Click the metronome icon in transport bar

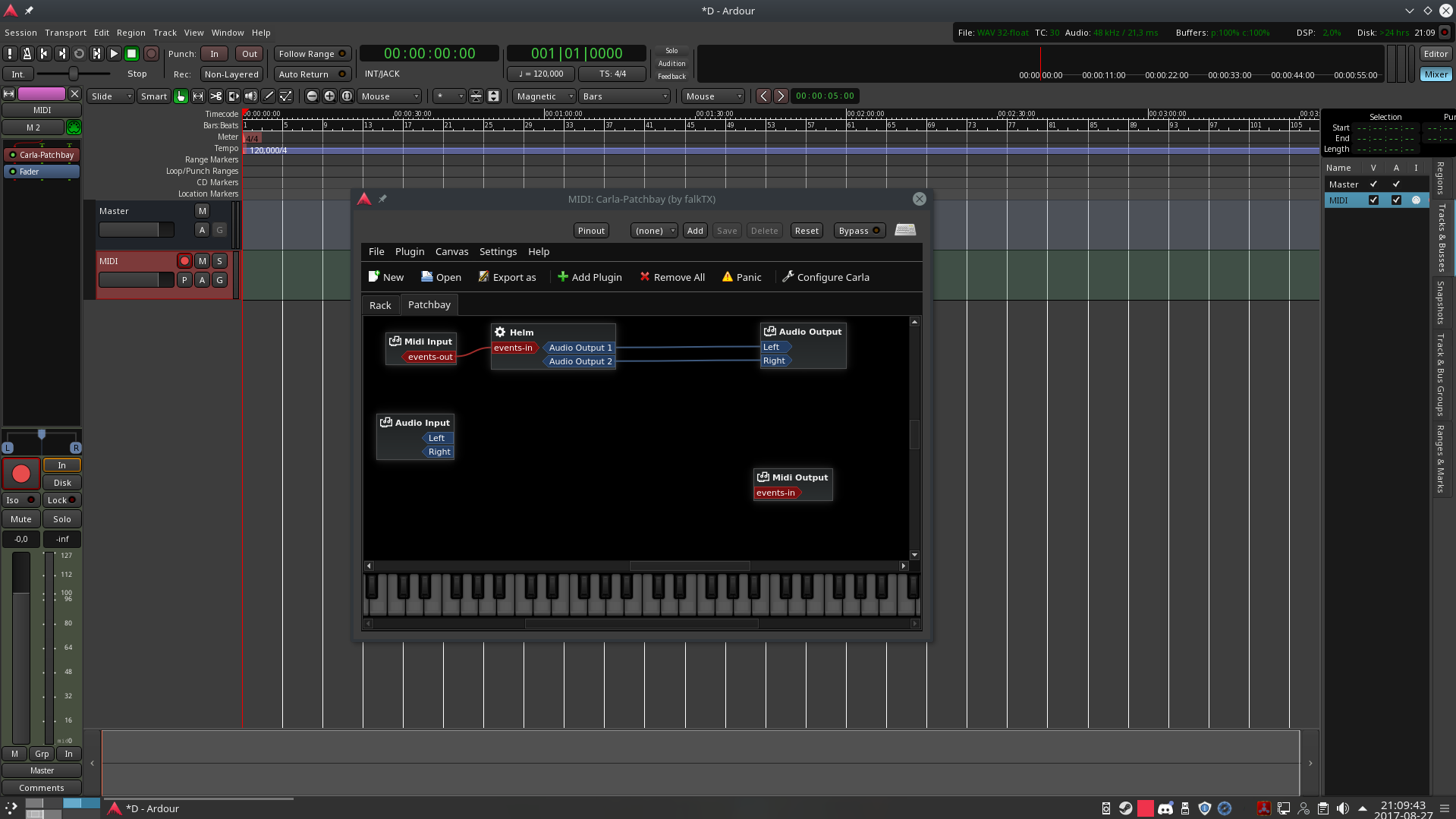click(x=27, y=53)
